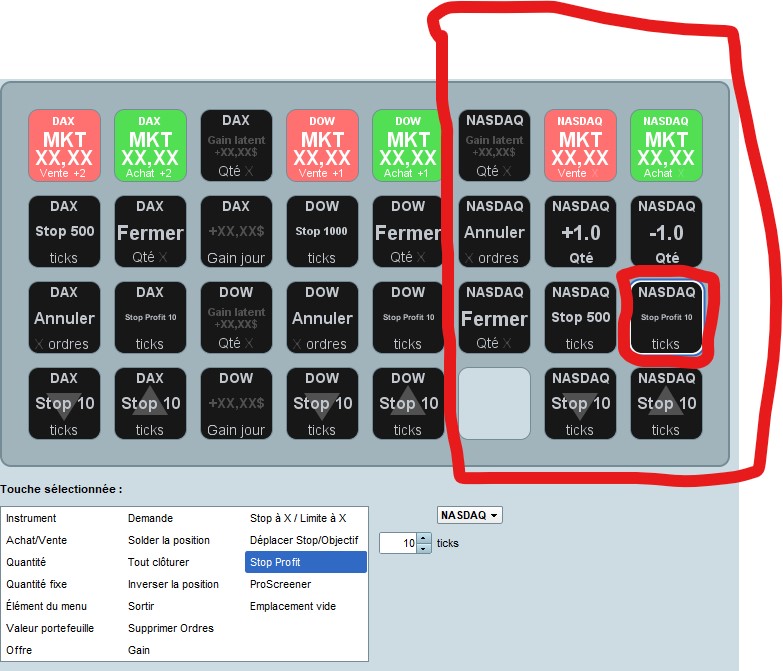Select the DAX Stop 10 up-arrow key

point(150,403)
